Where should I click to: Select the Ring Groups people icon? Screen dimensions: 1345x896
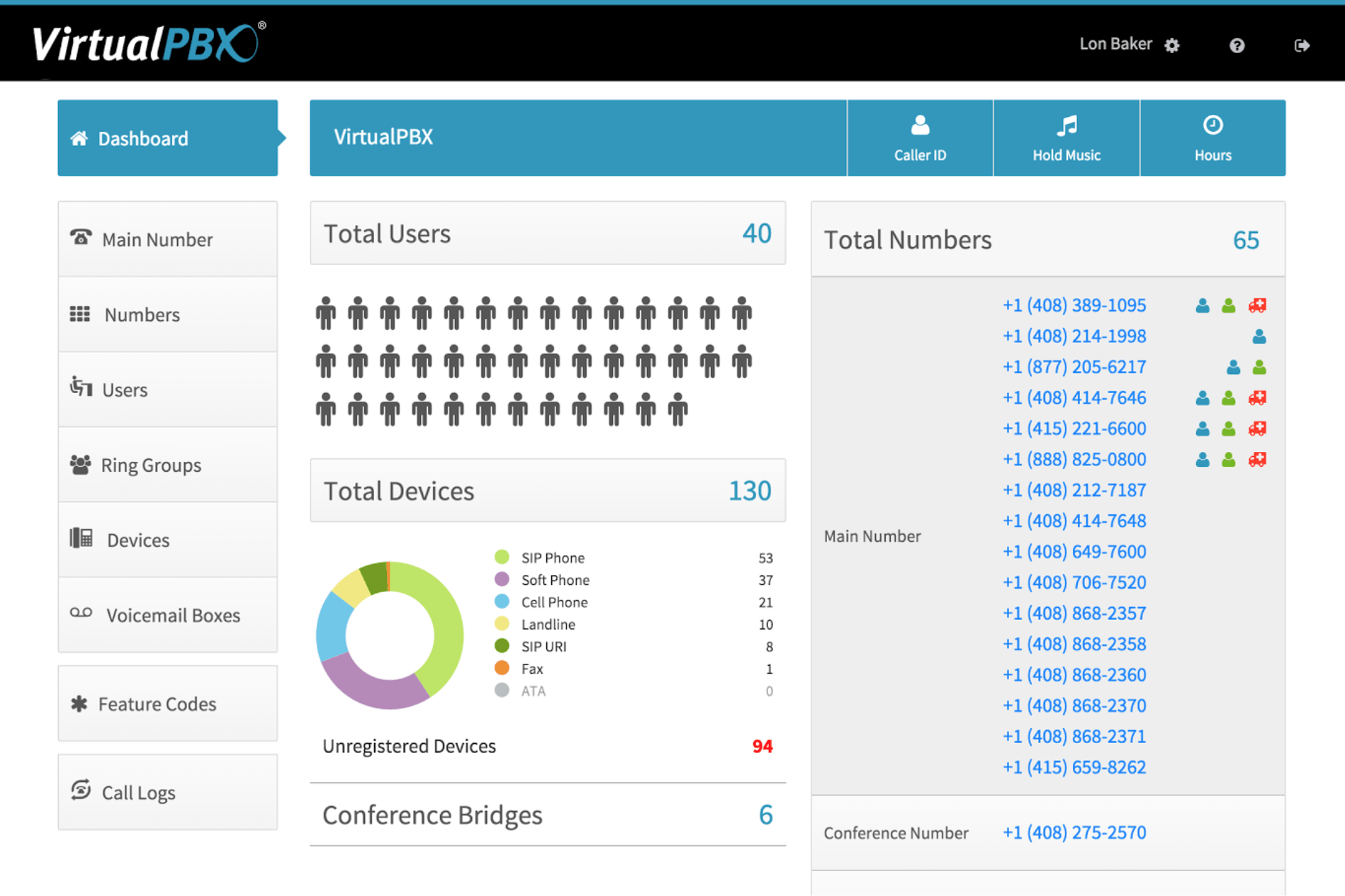[80, 464]
